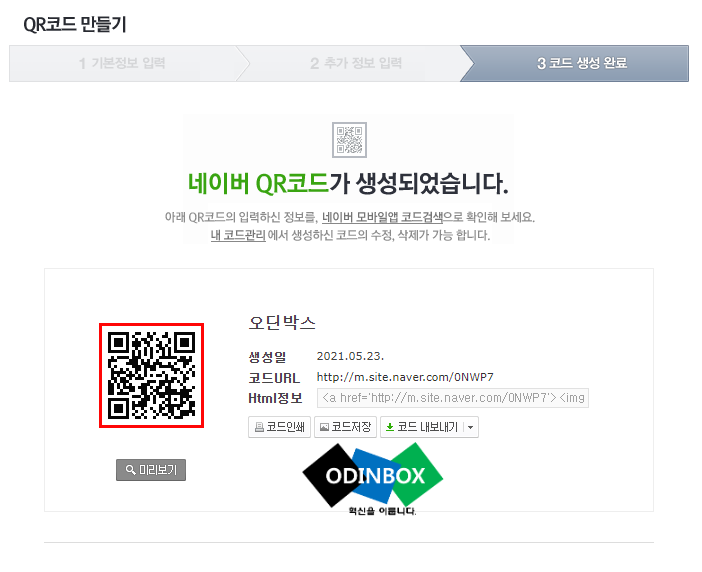Click the generated QR code image
702x572 pixels.
point(151,375)
